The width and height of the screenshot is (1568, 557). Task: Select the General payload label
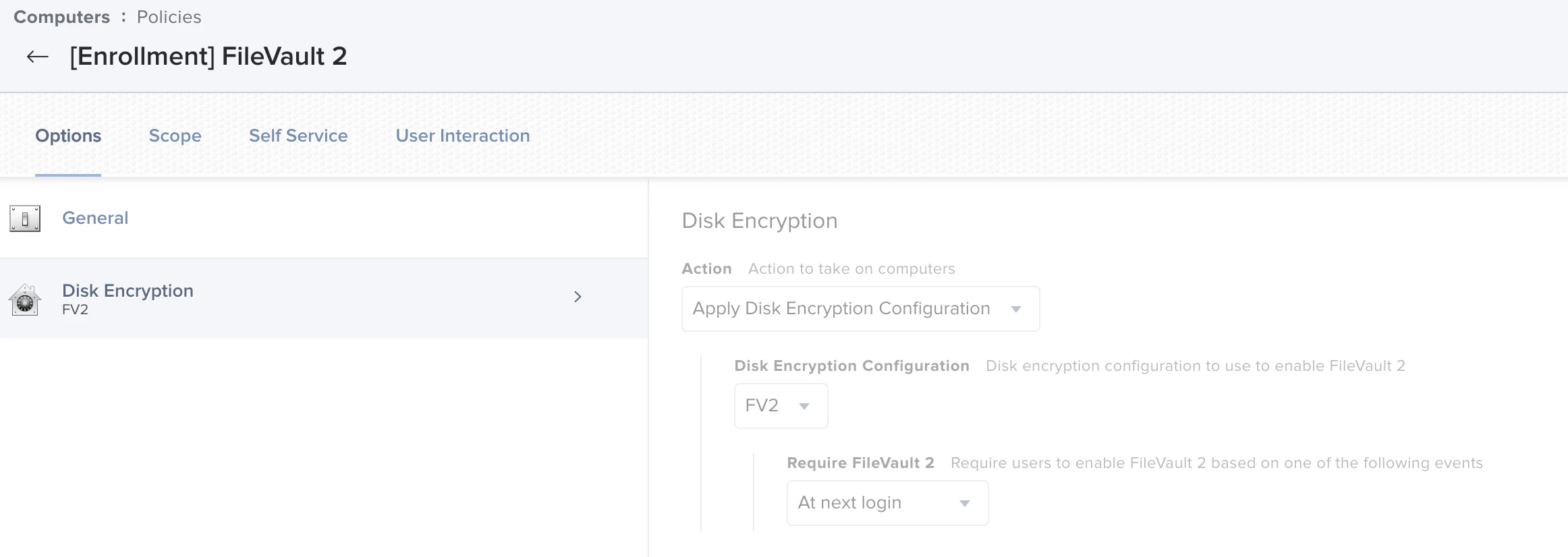coord(95,218)
